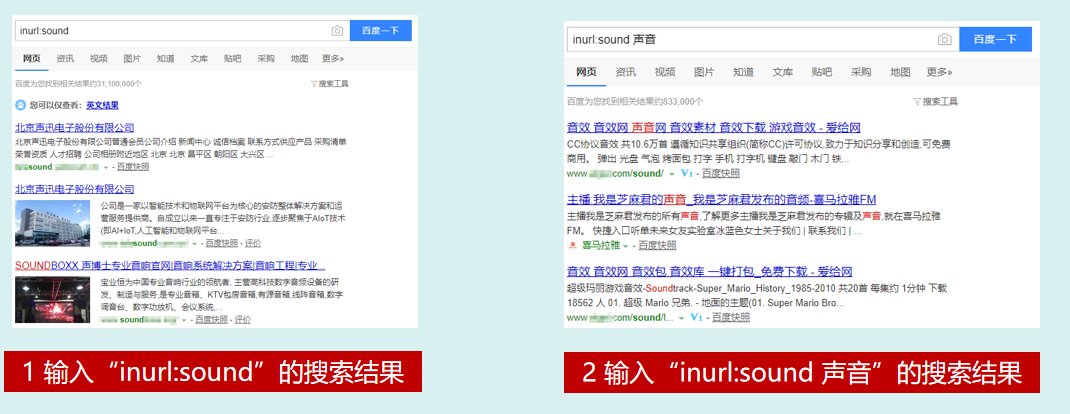Expand 更多» in the left window

pos(333,59)
